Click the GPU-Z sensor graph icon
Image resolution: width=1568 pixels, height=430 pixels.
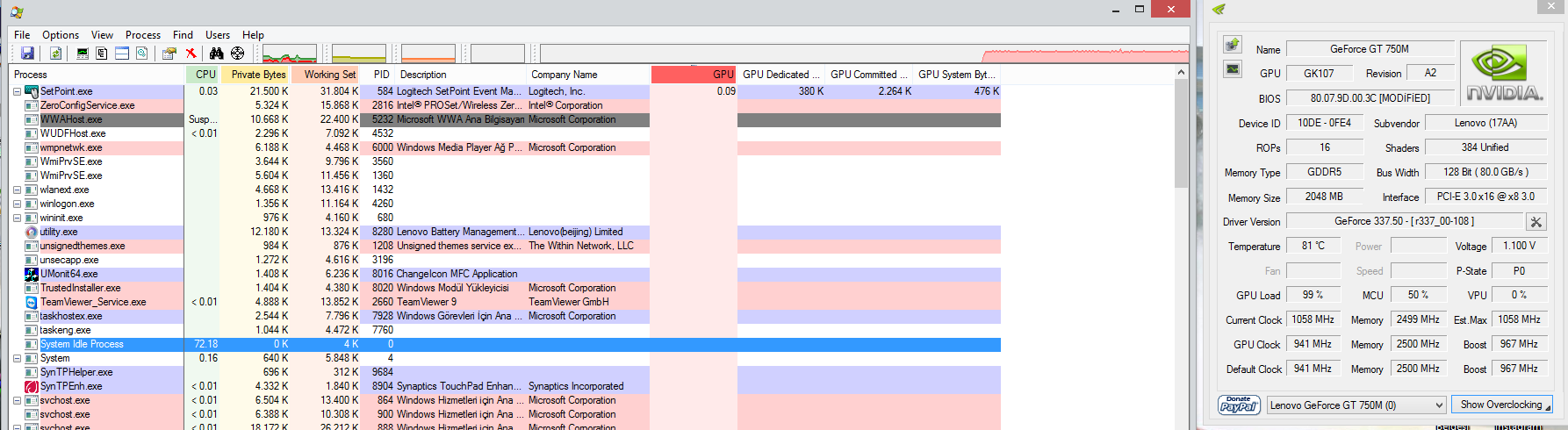[x=1233, y=68]
